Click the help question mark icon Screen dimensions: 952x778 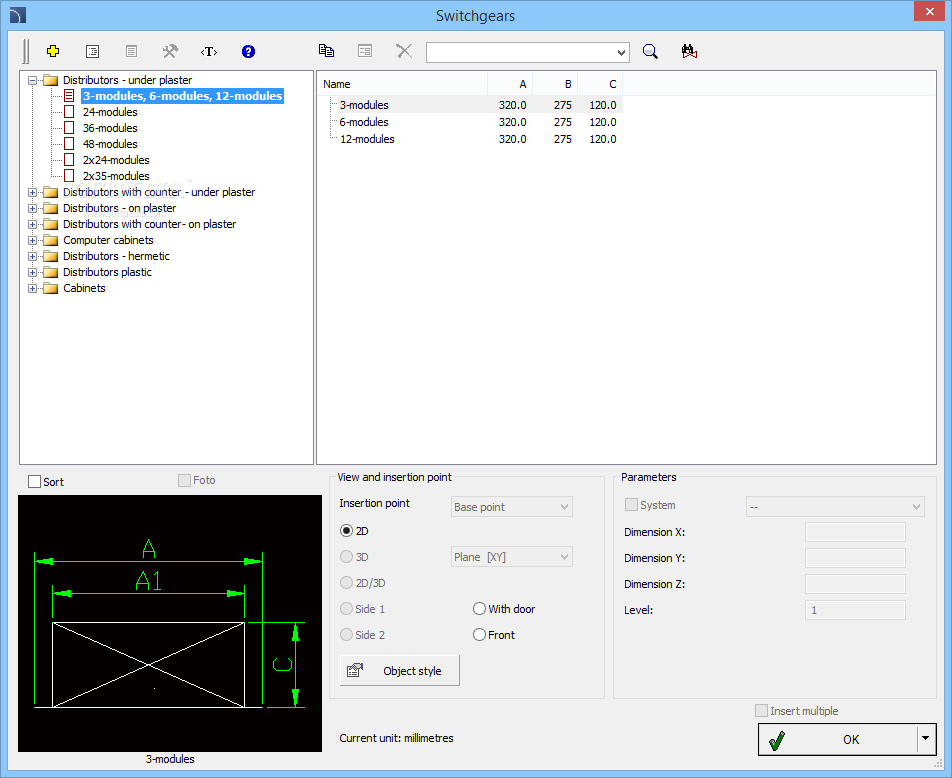coord(249,51)
